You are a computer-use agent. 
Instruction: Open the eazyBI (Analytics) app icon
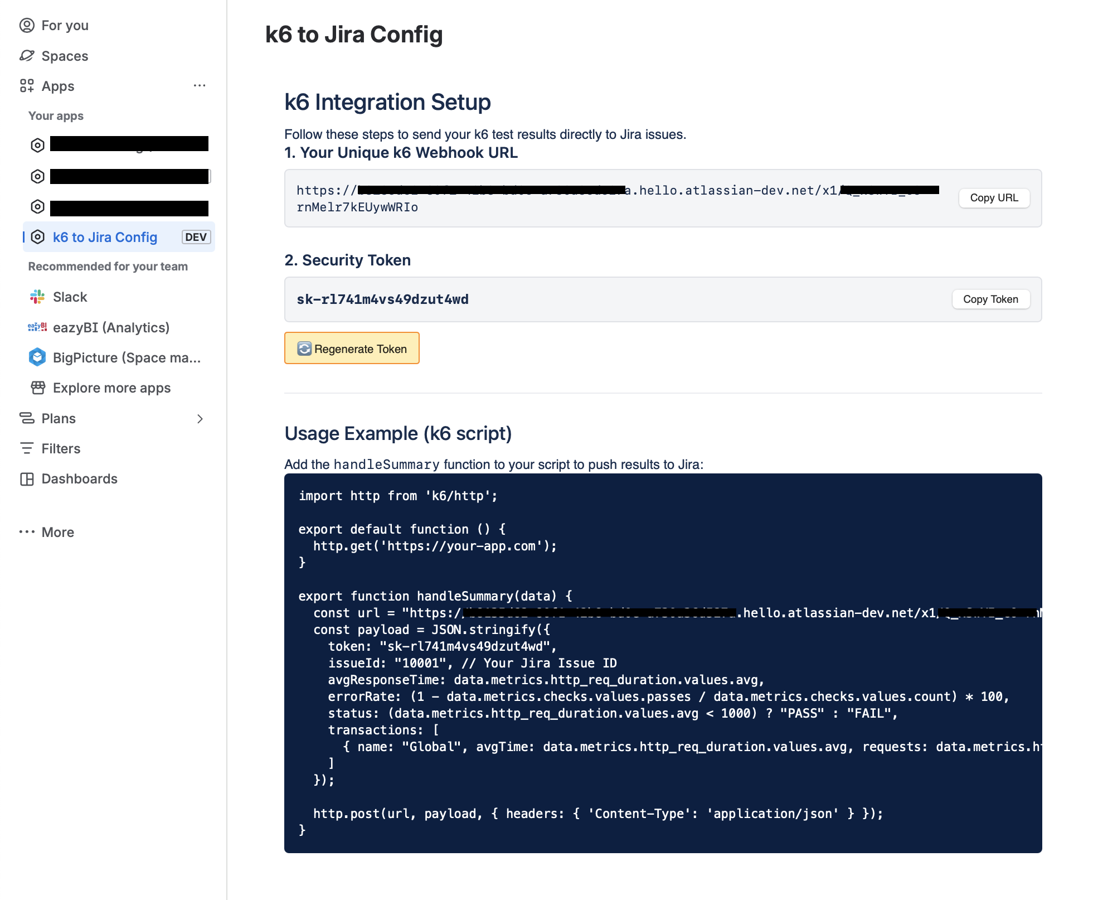click(36, 327)
